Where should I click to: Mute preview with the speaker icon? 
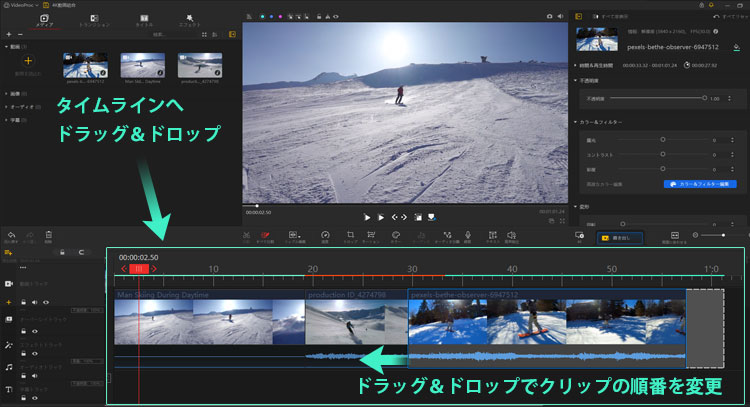click(560, 16)
